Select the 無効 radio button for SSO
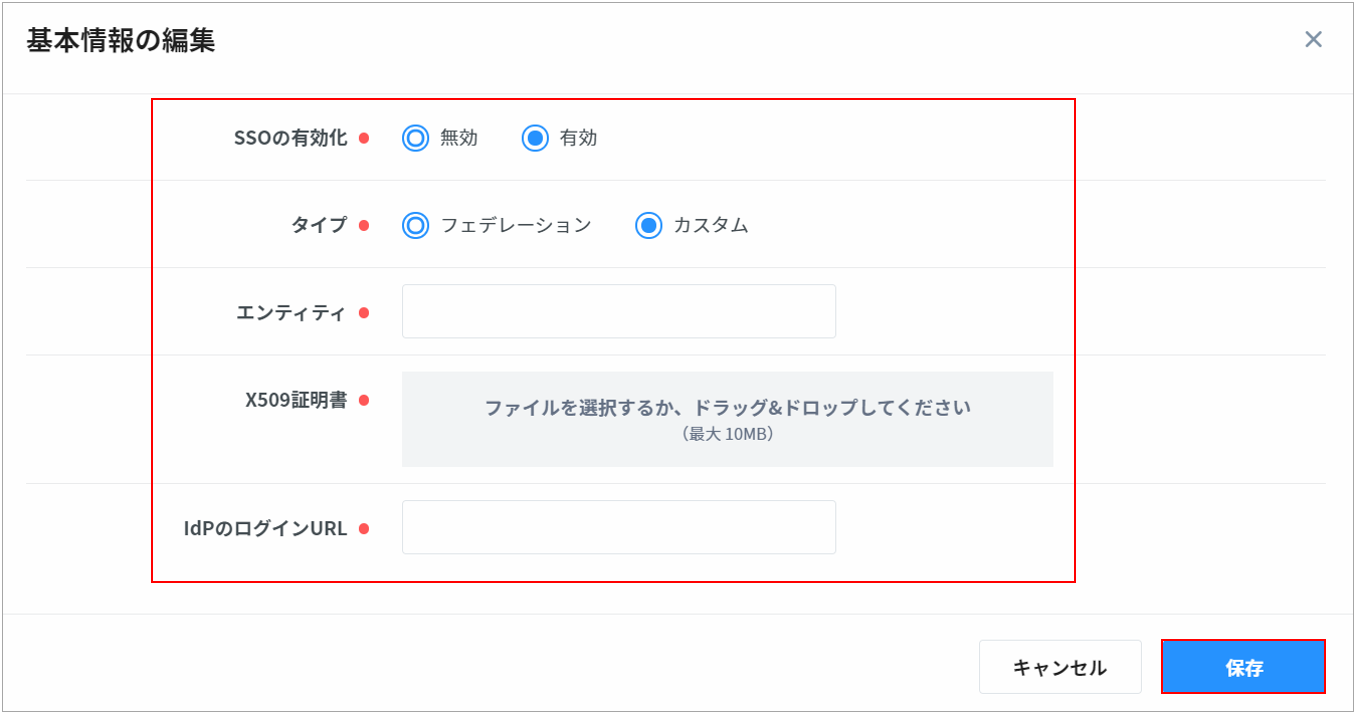The height and width of the screenshot is (714, 1356). click(x=415, y=138)
